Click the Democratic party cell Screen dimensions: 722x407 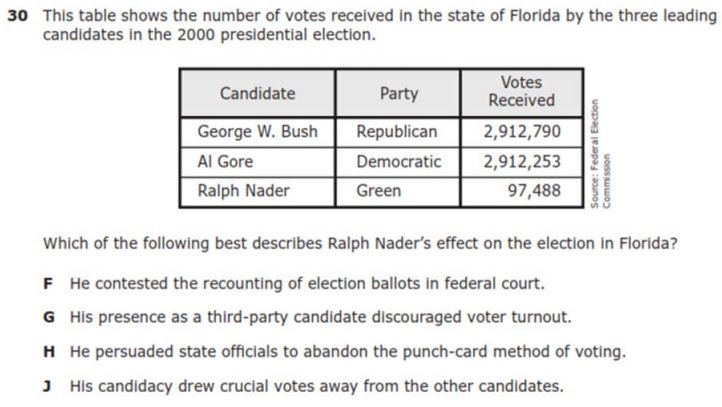click(x=398, y=162)
